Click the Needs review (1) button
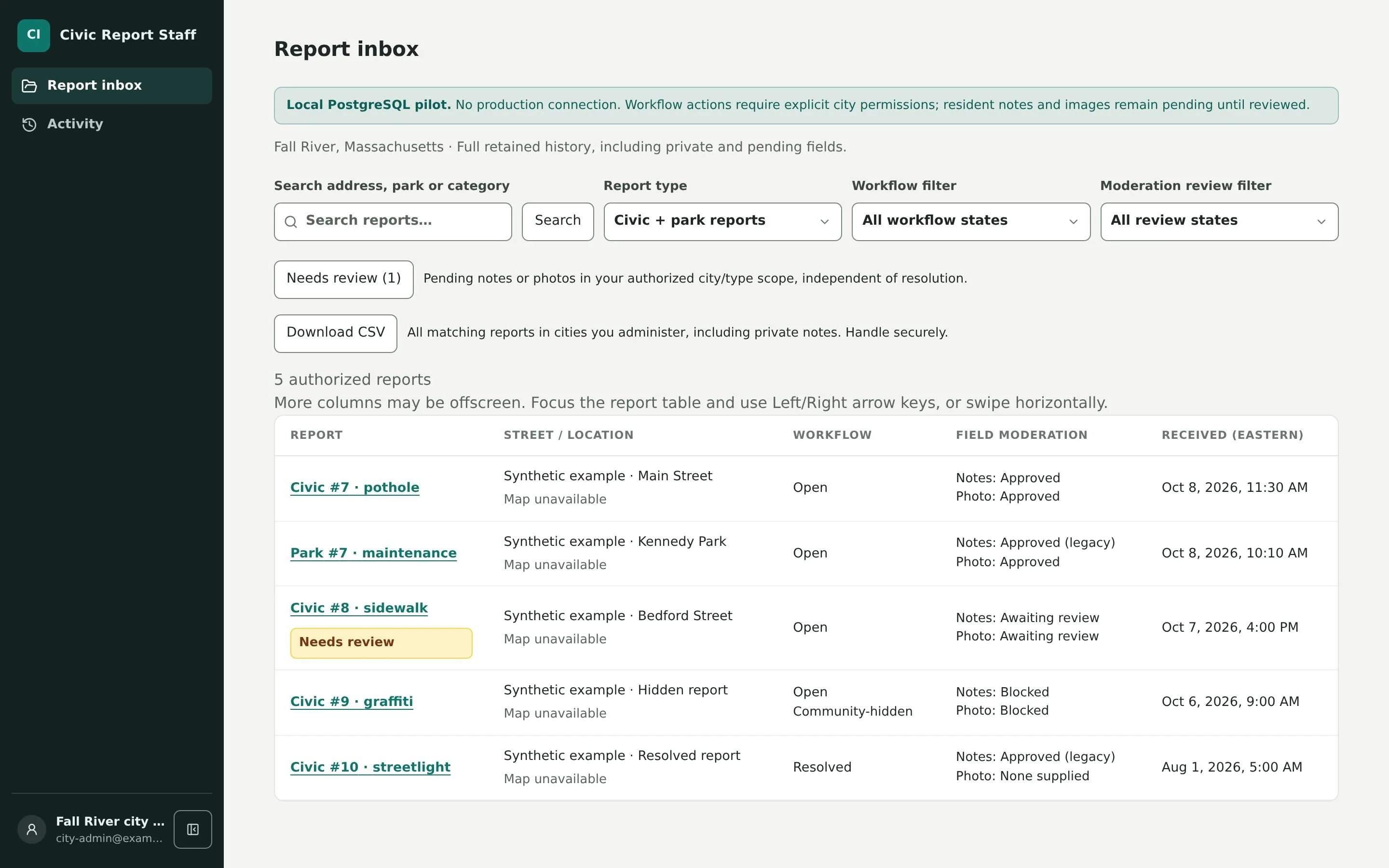 click(343, 280)
